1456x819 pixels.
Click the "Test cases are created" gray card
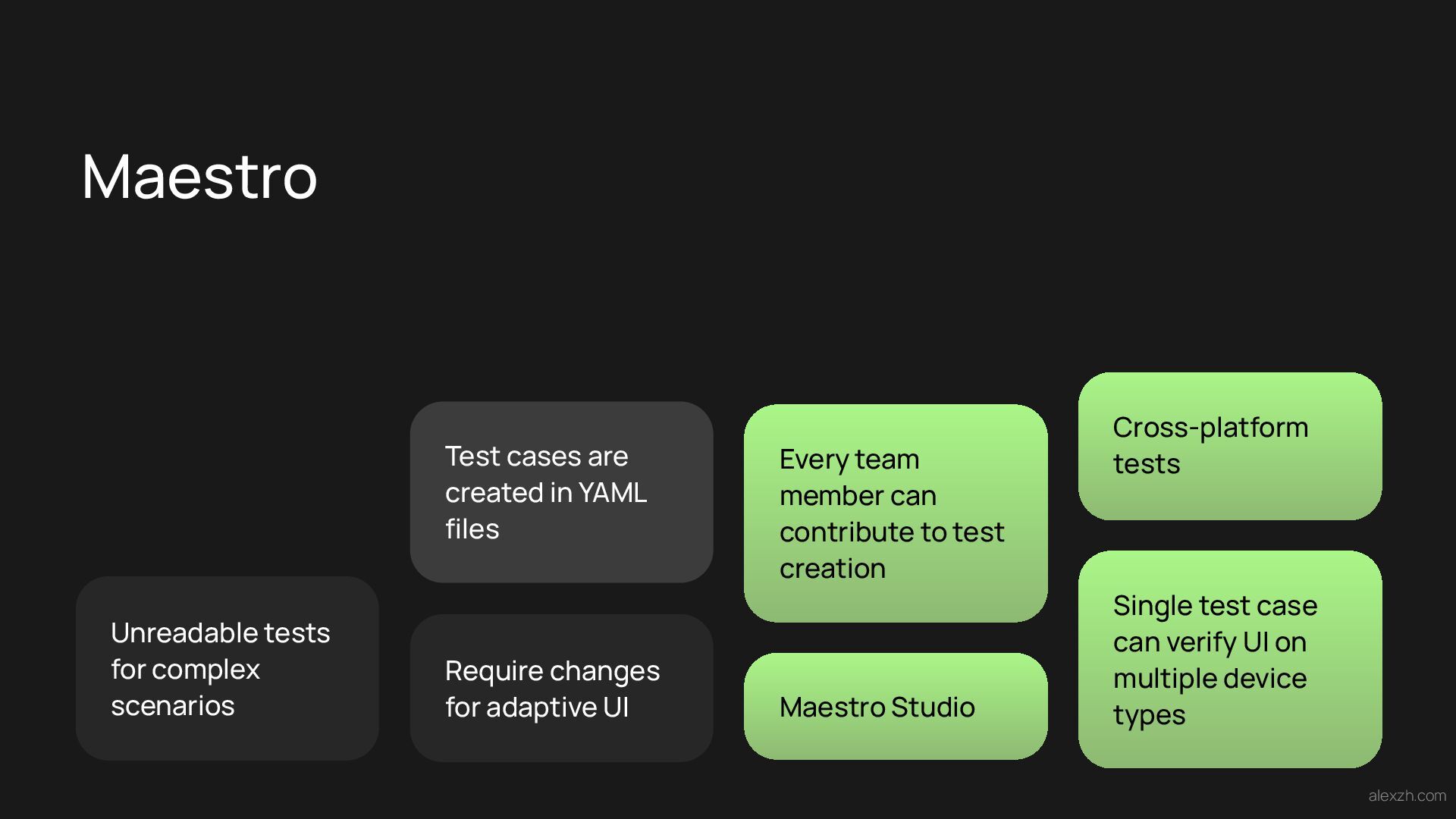point(561,492)
